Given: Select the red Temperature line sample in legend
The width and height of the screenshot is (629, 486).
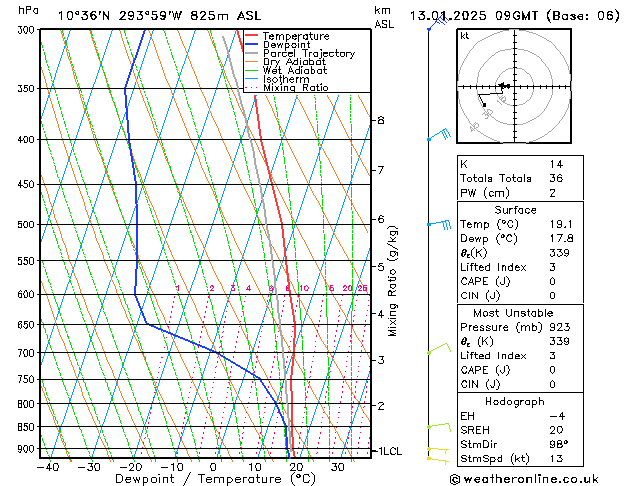Looking at the screenshot, I should tap(252, 36).
